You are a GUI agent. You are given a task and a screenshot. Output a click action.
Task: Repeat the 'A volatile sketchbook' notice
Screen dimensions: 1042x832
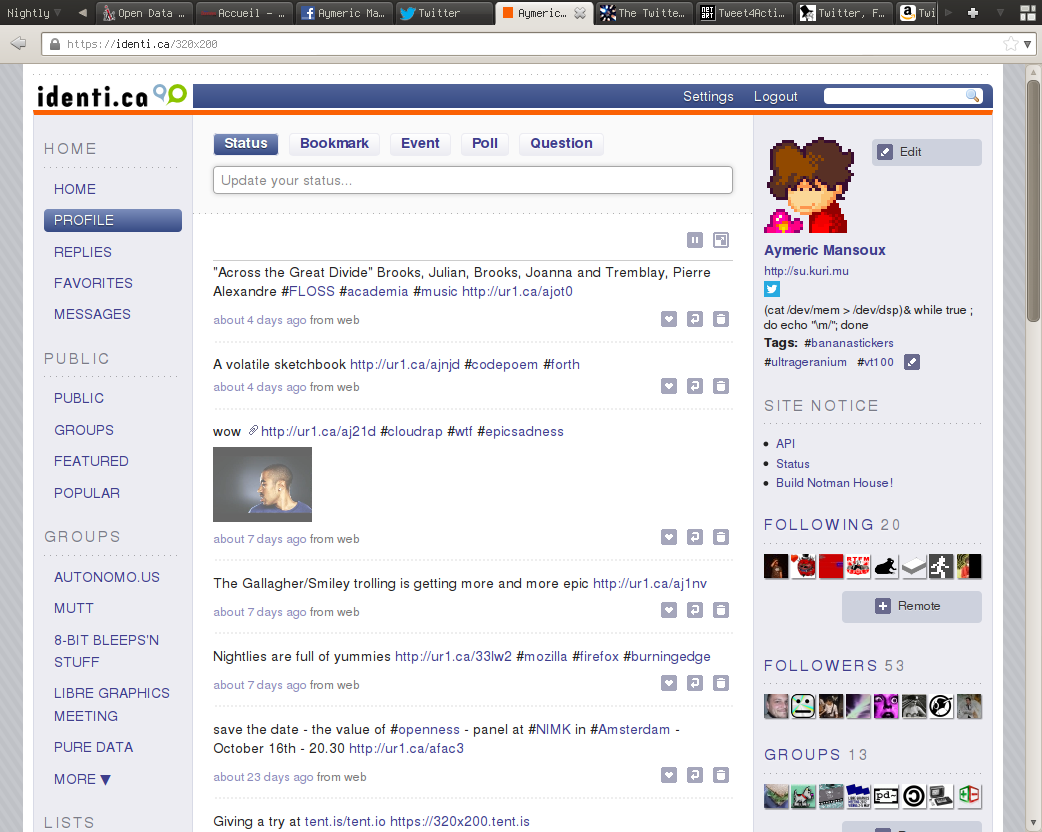tap(695, 387)
